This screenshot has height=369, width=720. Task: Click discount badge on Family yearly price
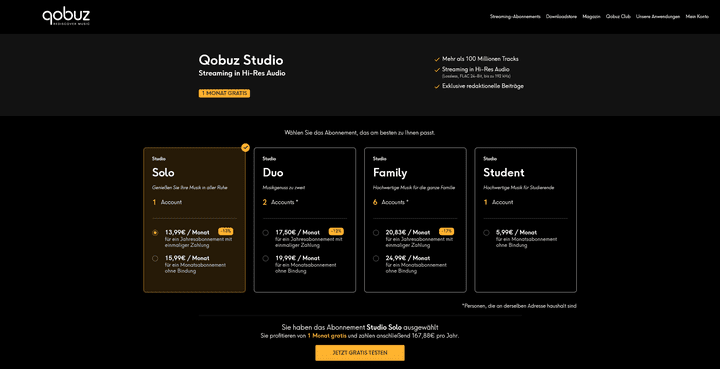point(446,231)
